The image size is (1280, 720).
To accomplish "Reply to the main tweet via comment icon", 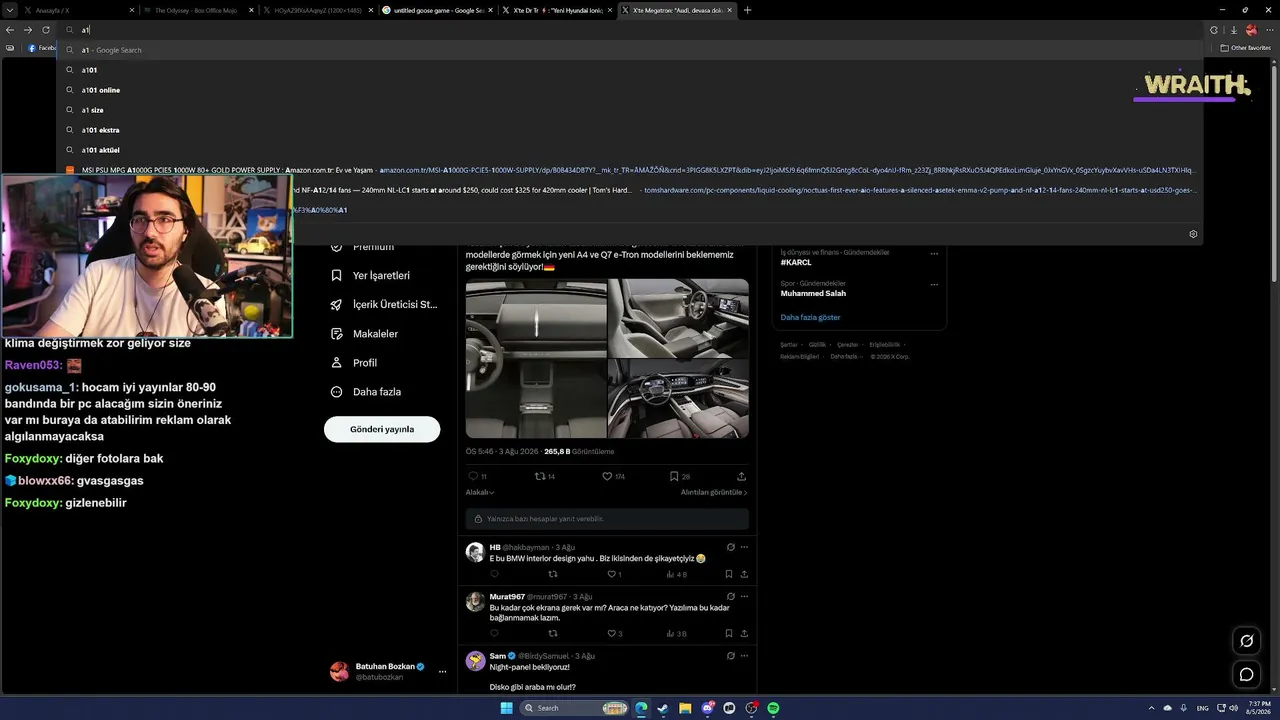I will pos(473,476).
